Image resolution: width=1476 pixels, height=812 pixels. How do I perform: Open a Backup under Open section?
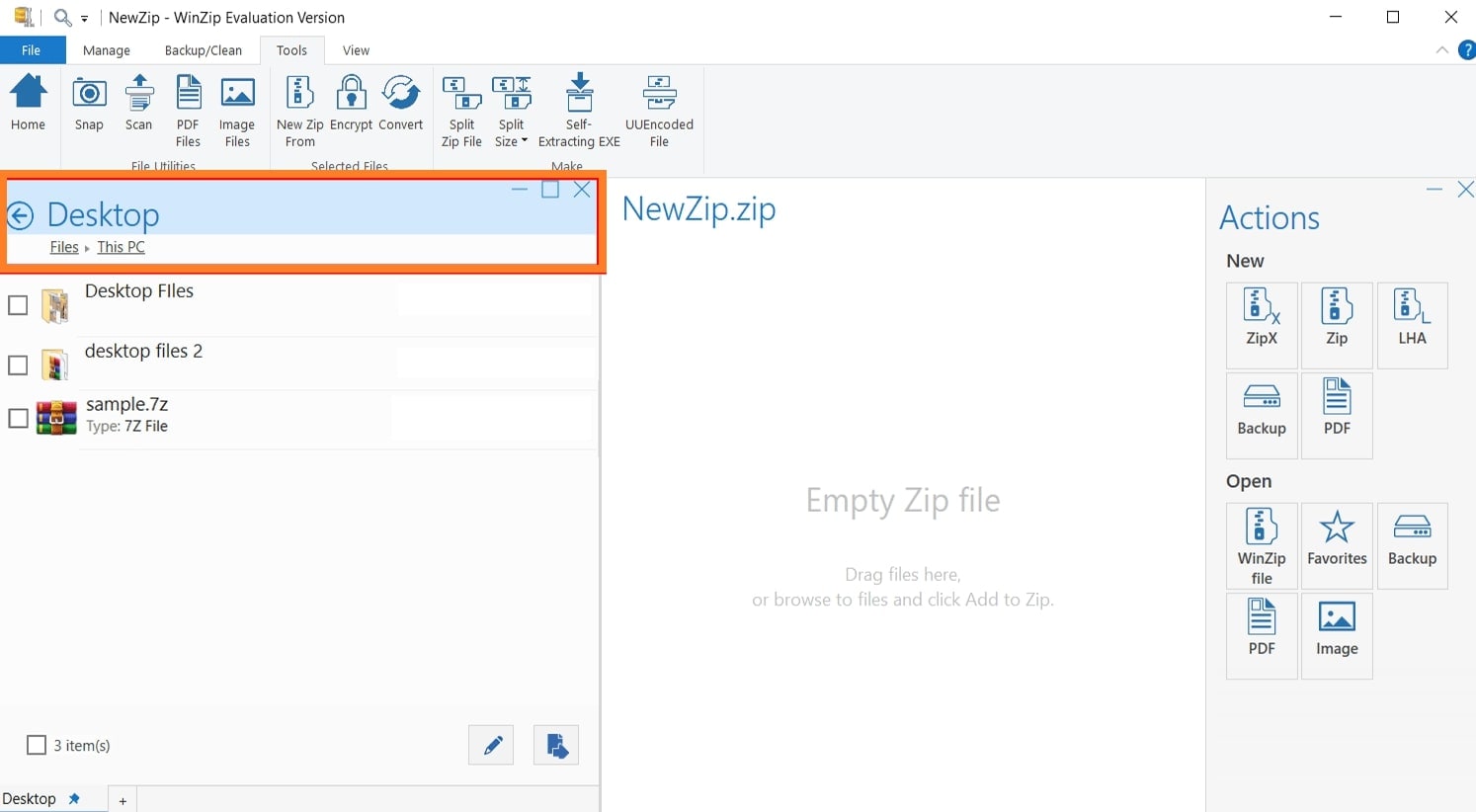(x=1412, y=546)
